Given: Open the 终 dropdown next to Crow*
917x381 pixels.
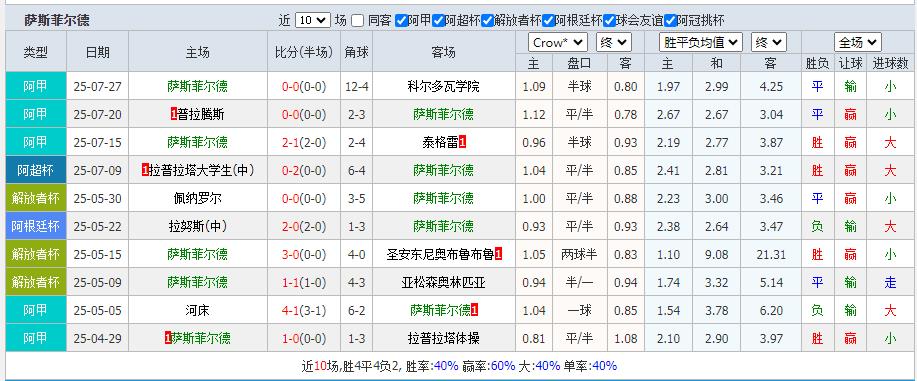Looking at the screenshot, I should coord(614,42).
